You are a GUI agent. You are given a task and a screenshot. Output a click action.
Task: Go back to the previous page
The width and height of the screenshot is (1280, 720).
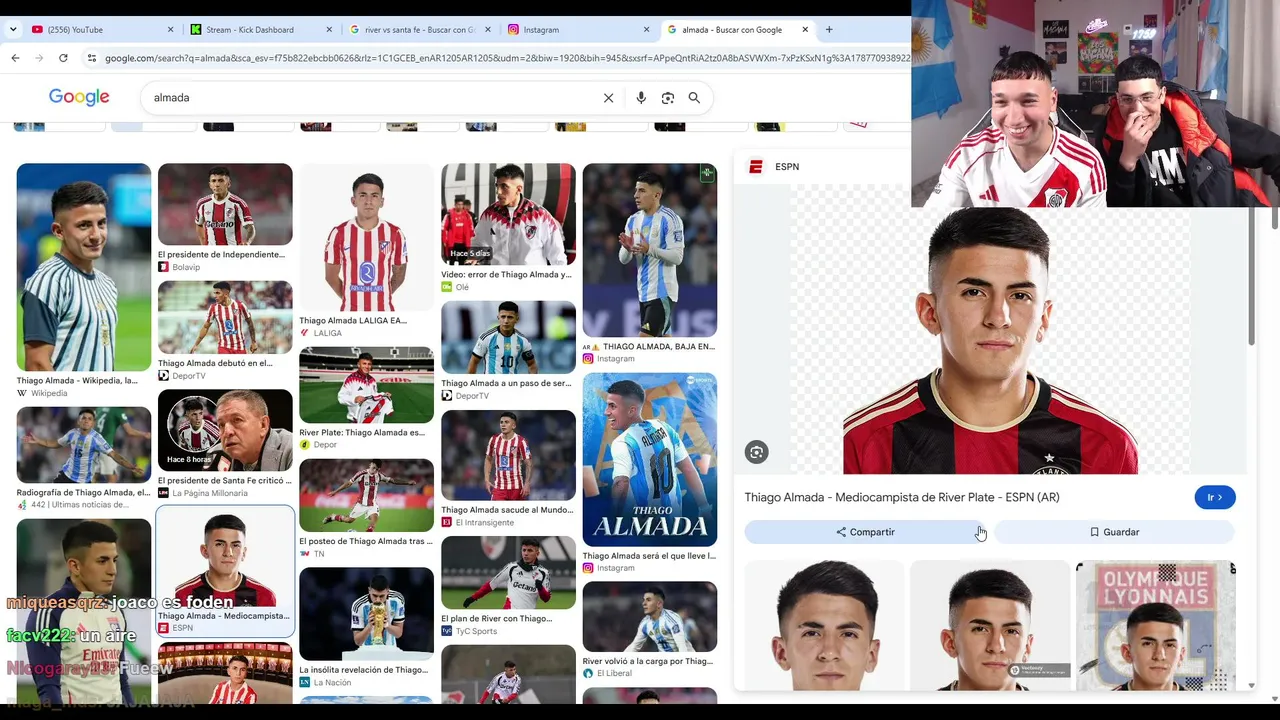pyautogui.click(x=15, y=58)
